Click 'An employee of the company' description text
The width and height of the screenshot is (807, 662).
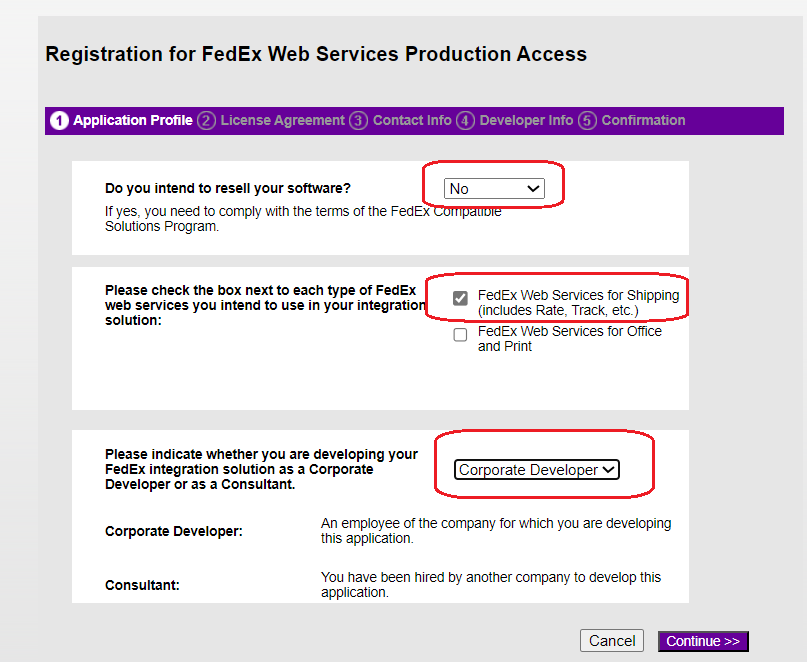pyautogui.click(x=496, y=531)
